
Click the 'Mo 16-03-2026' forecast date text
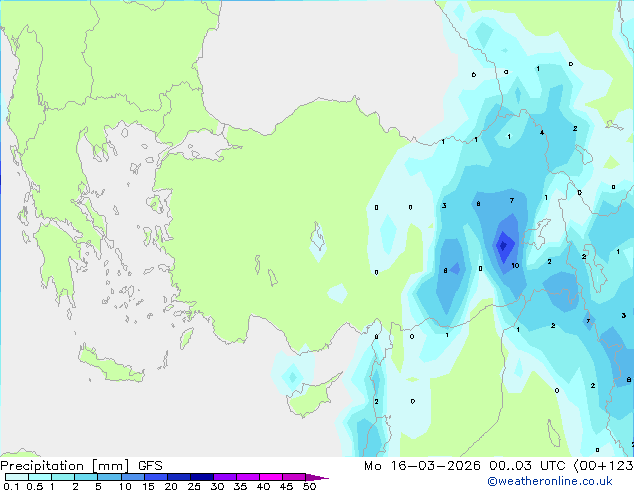coord(422,466)
